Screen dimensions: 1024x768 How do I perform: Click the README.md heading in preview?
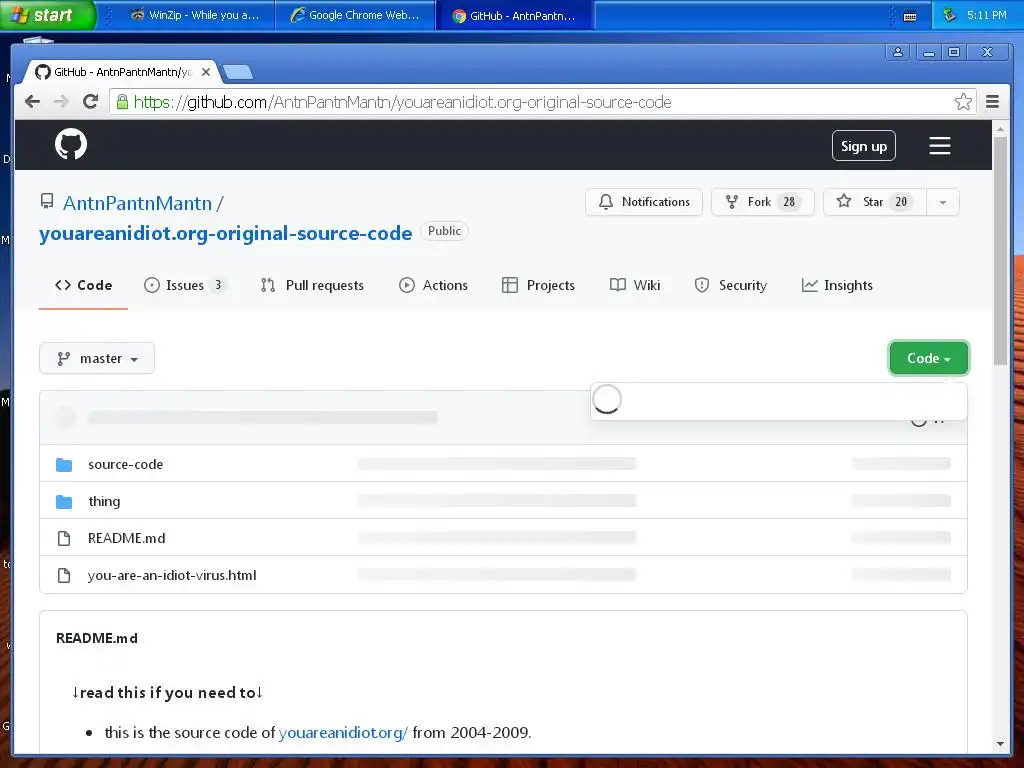(x=97, y=638)
